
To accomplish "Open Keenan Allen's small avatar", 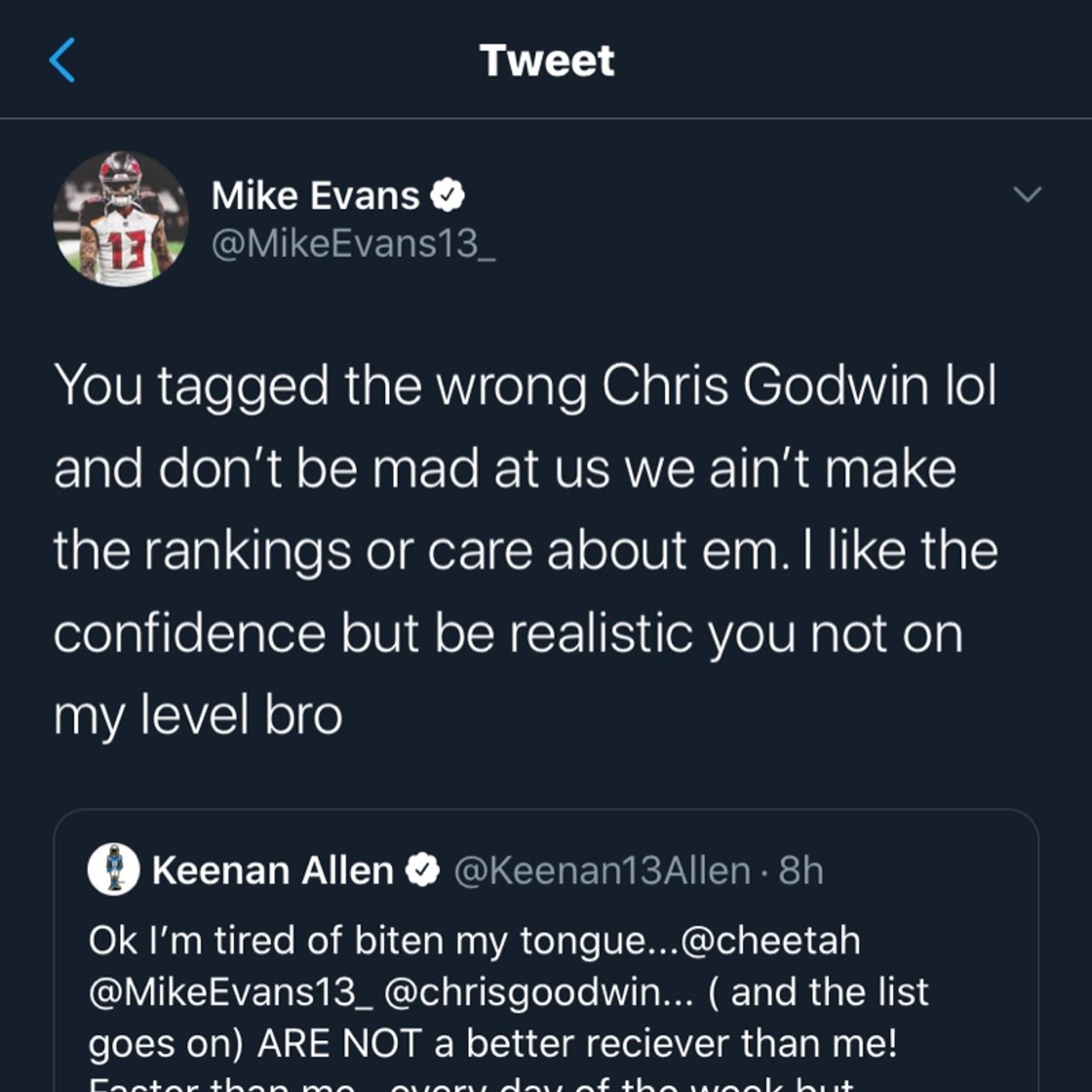I will point(114,869).
